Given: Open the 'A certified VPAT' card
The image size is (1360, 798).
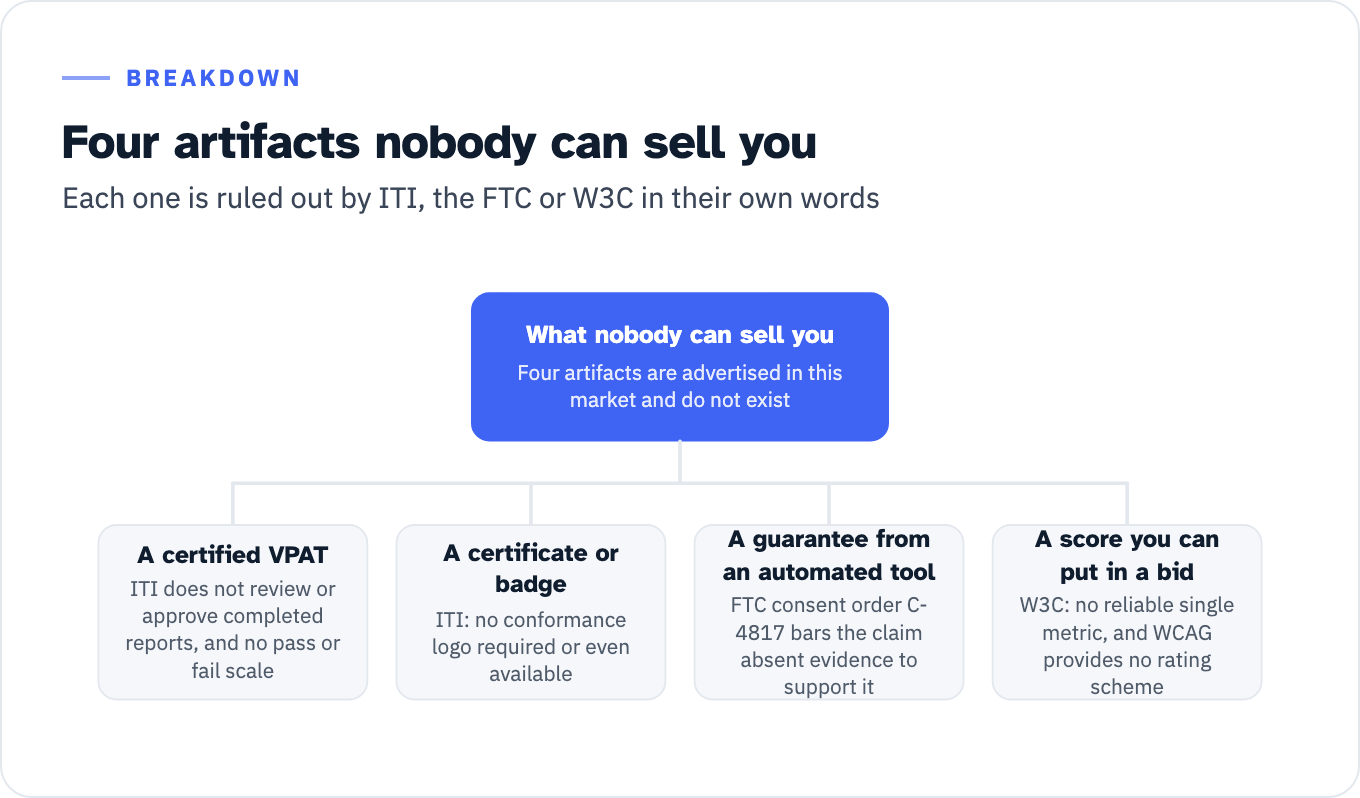Looking at the screenshot, I should coord(233,612).
